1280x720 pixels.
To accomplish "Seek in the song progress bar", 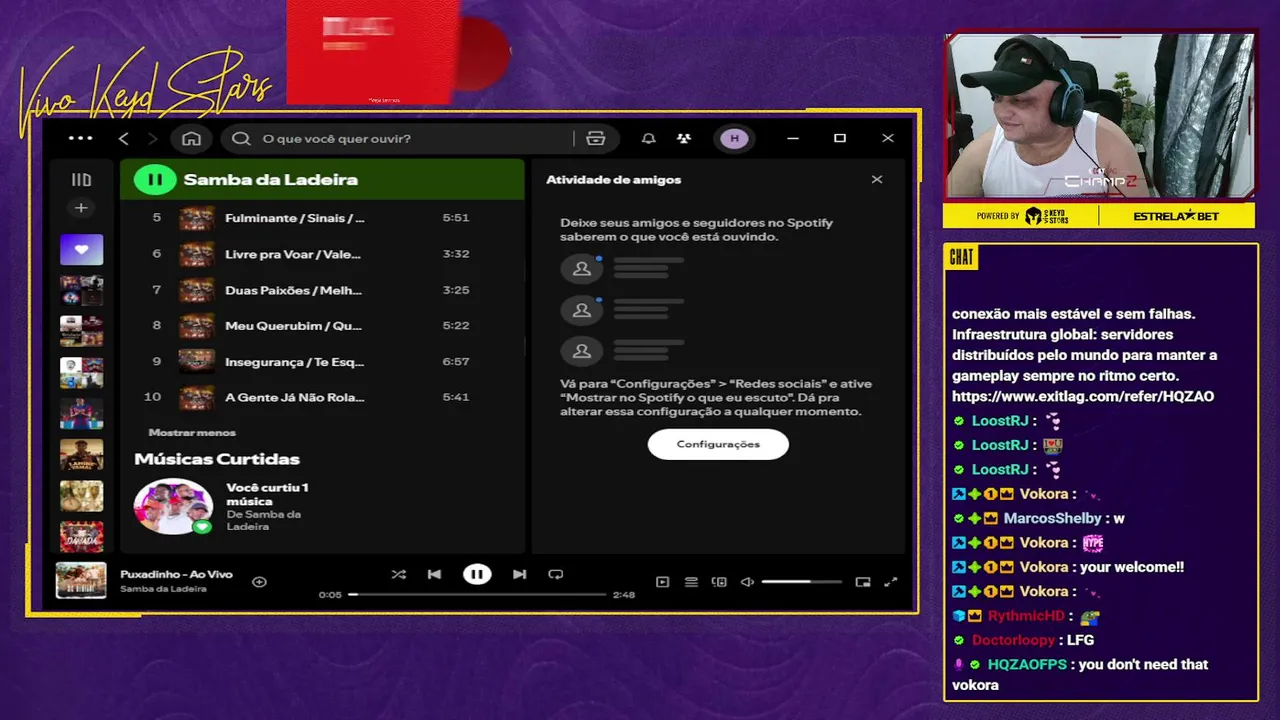I will coord(477,594).
